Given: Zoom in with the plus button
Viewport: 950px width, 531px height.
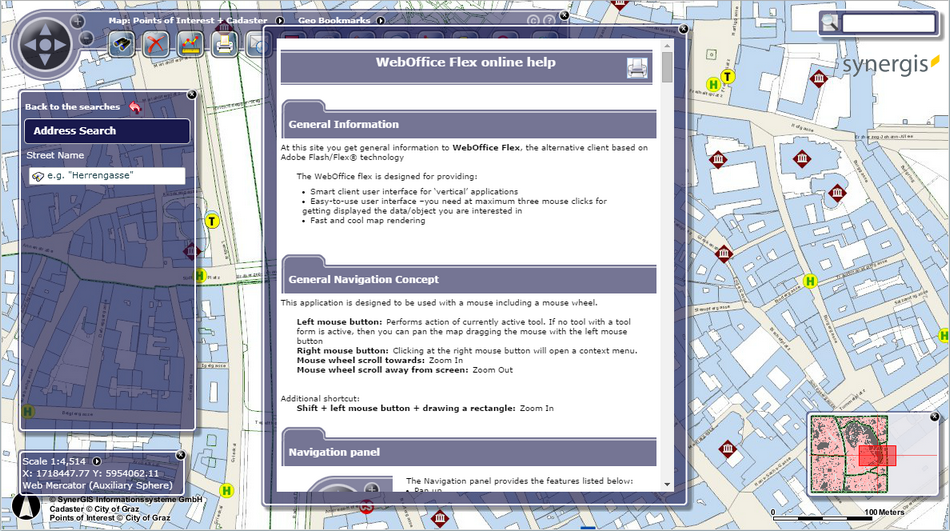Looking at the screenshot, I should tap(78, 22).
